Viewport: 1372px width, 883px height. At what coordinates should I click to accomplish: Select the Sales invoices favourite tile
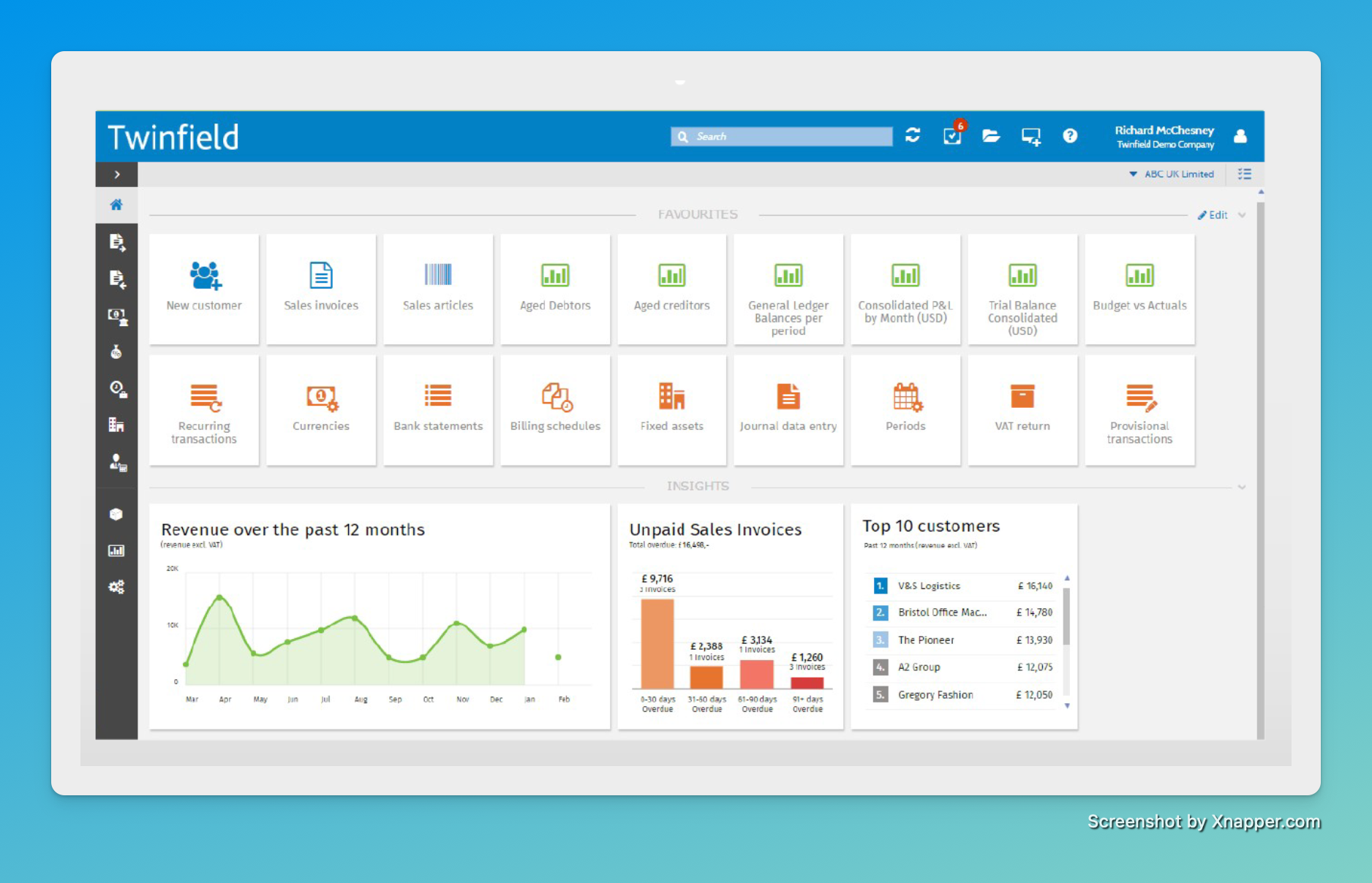[x=320, y=289]
